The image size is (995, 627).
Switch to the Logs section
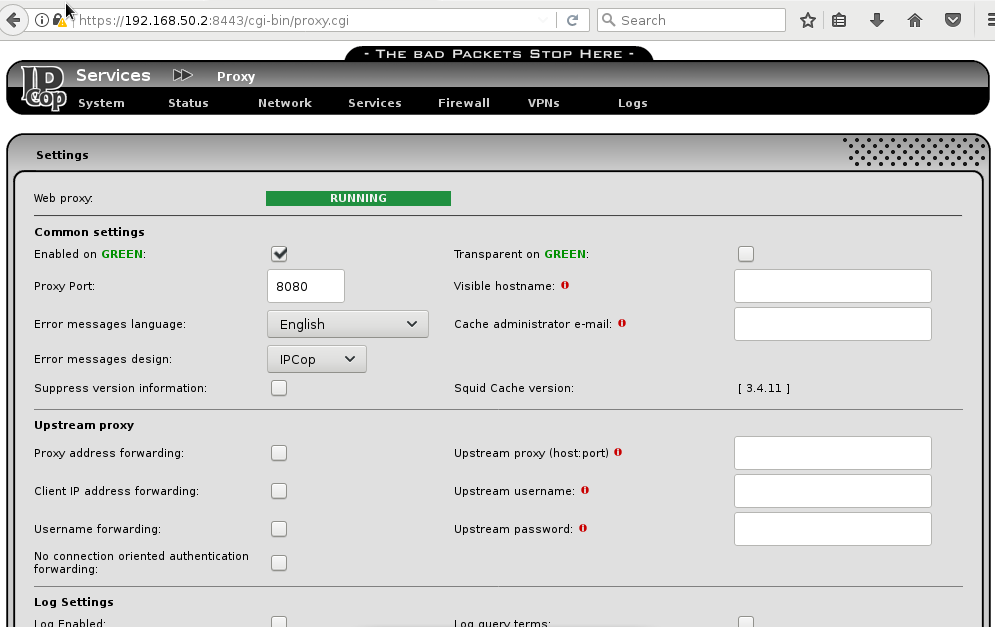[632, 102]
